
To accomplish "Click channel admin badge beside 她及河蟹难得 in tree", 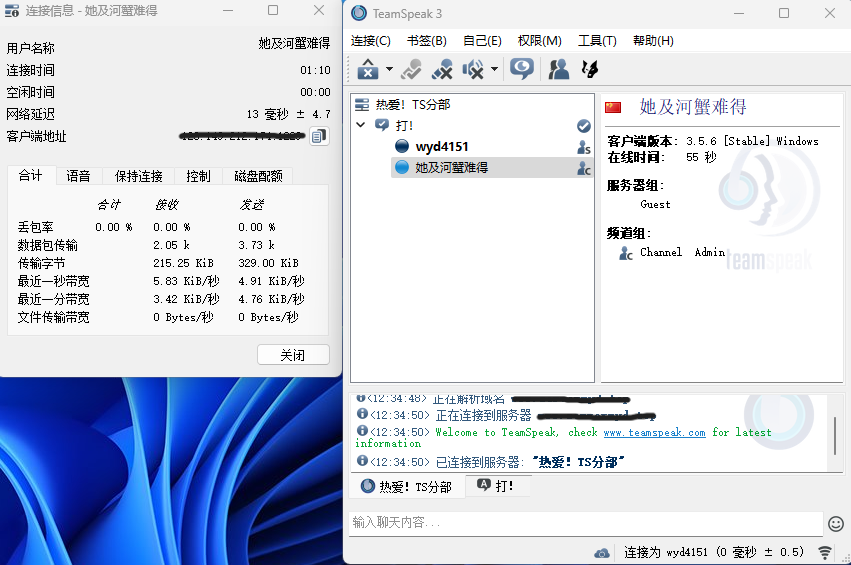I will pyautogui.click(x=583, y=168).
